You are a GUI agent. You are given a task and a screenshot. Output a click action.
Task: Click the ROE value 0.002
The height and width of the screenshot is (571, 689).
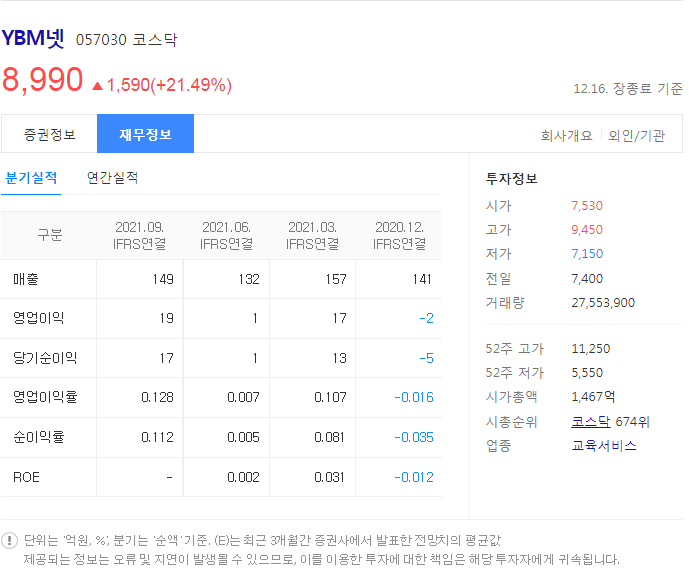click(x=243, y=477)
